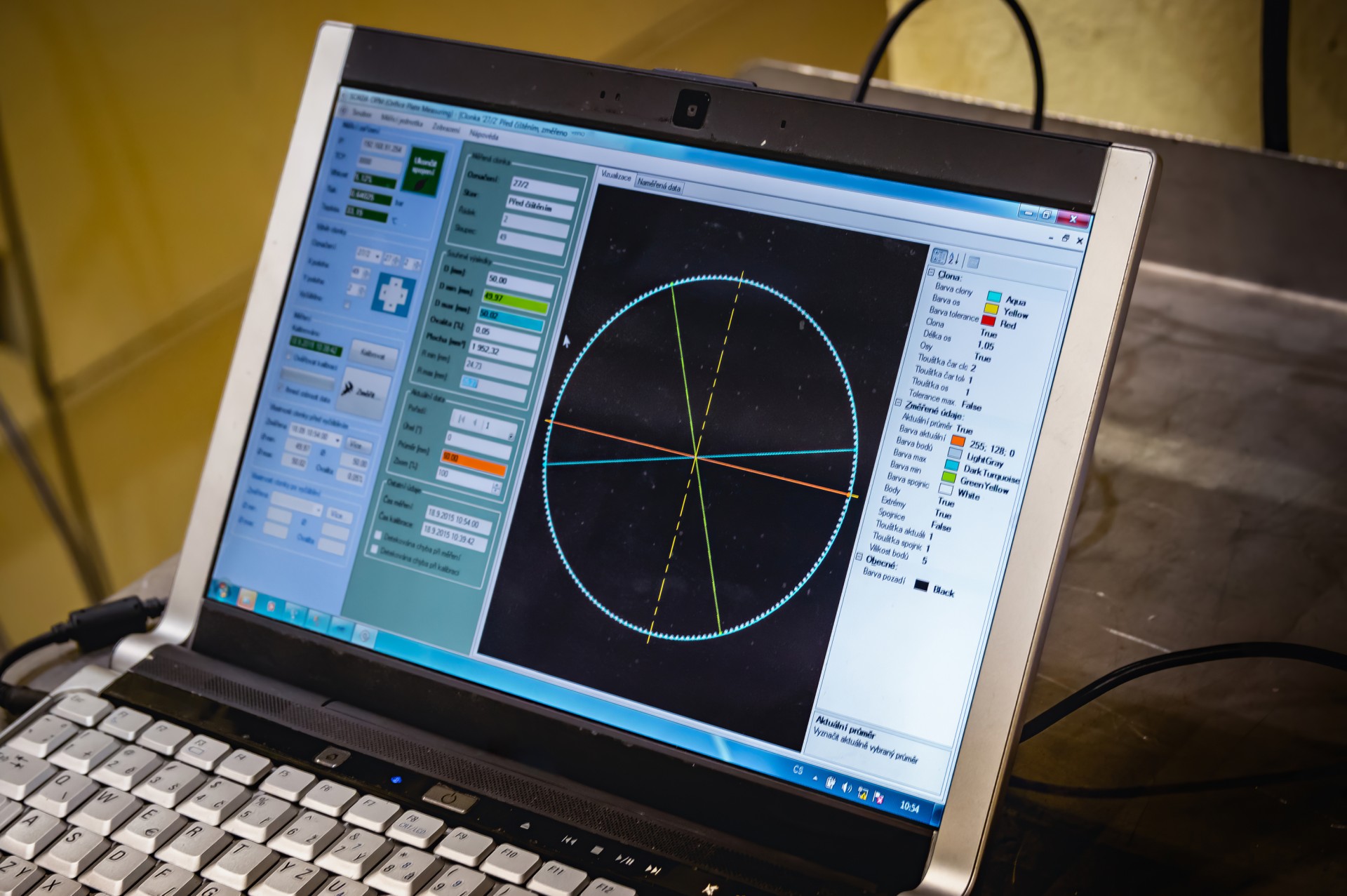This screenshot has width=1347, height=896.
Task: Toggle the checkbox under the calibration date
Action: (x=288, y=357)
